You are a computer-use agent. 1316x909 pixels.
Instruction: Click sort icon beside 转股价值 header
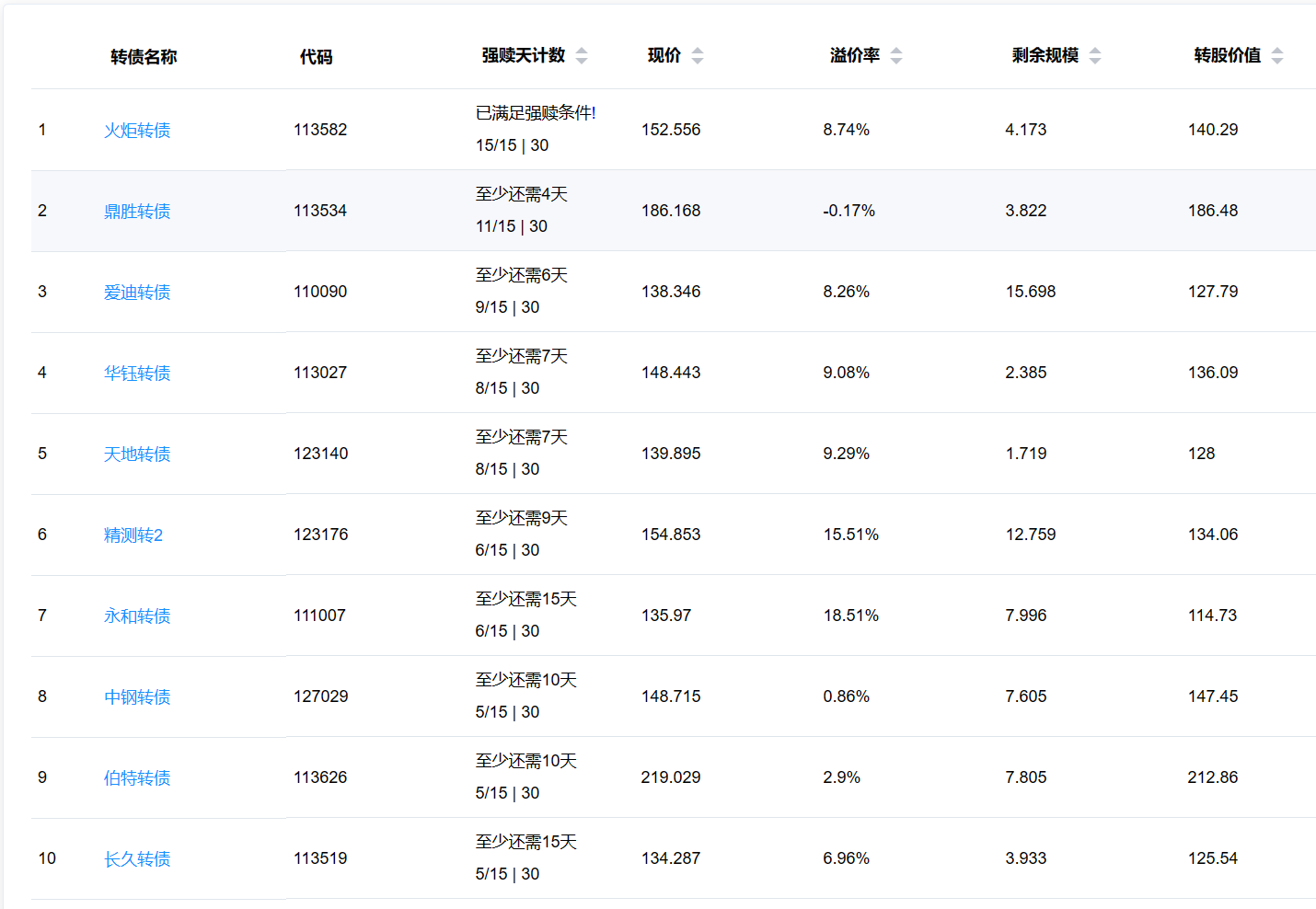click(1277, 56)
